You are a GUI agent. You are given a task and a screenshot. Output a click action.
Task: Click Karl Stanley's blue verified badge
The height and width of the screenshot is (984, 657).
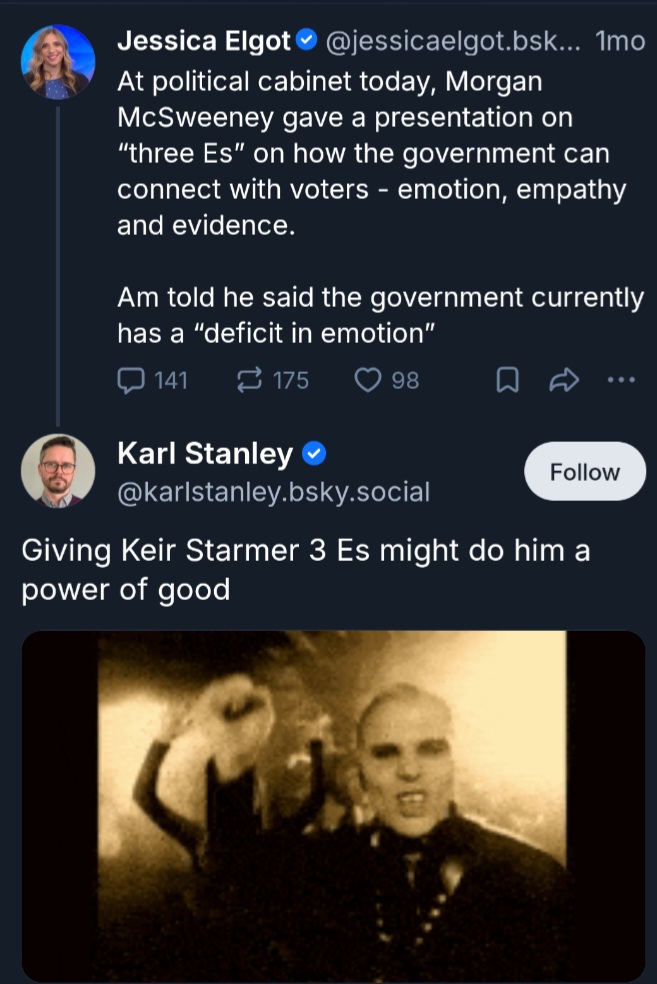314,454
